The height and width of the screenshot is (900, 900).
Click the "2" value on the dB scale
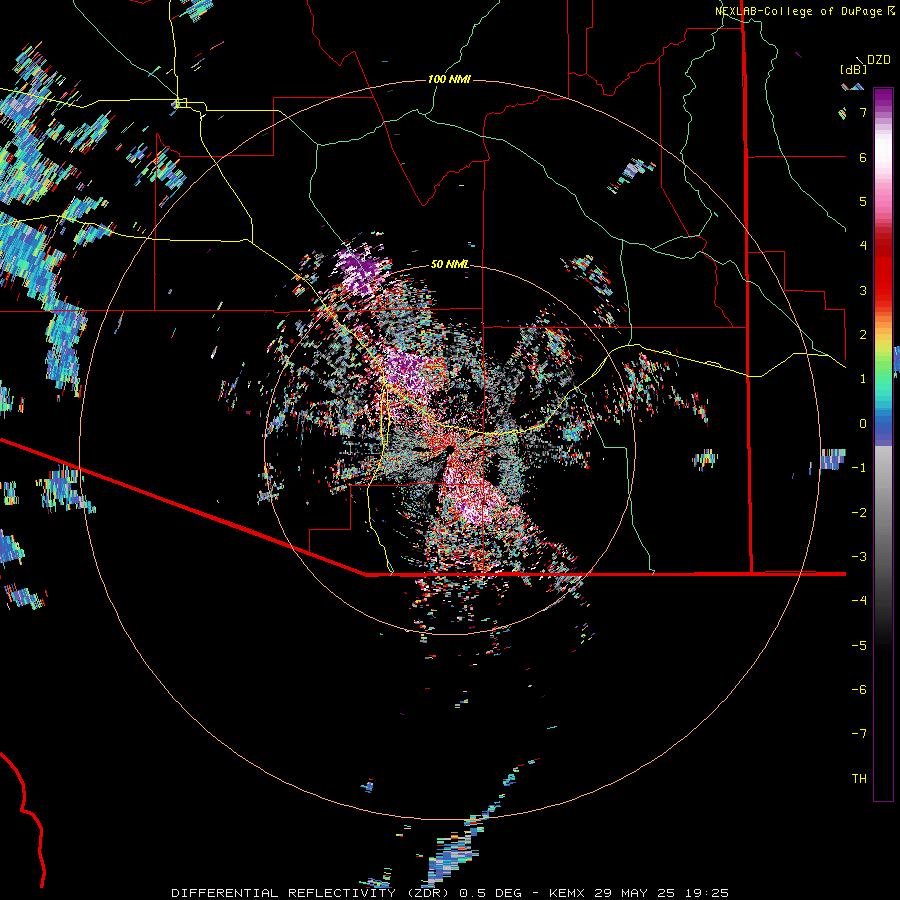[863, 335]
